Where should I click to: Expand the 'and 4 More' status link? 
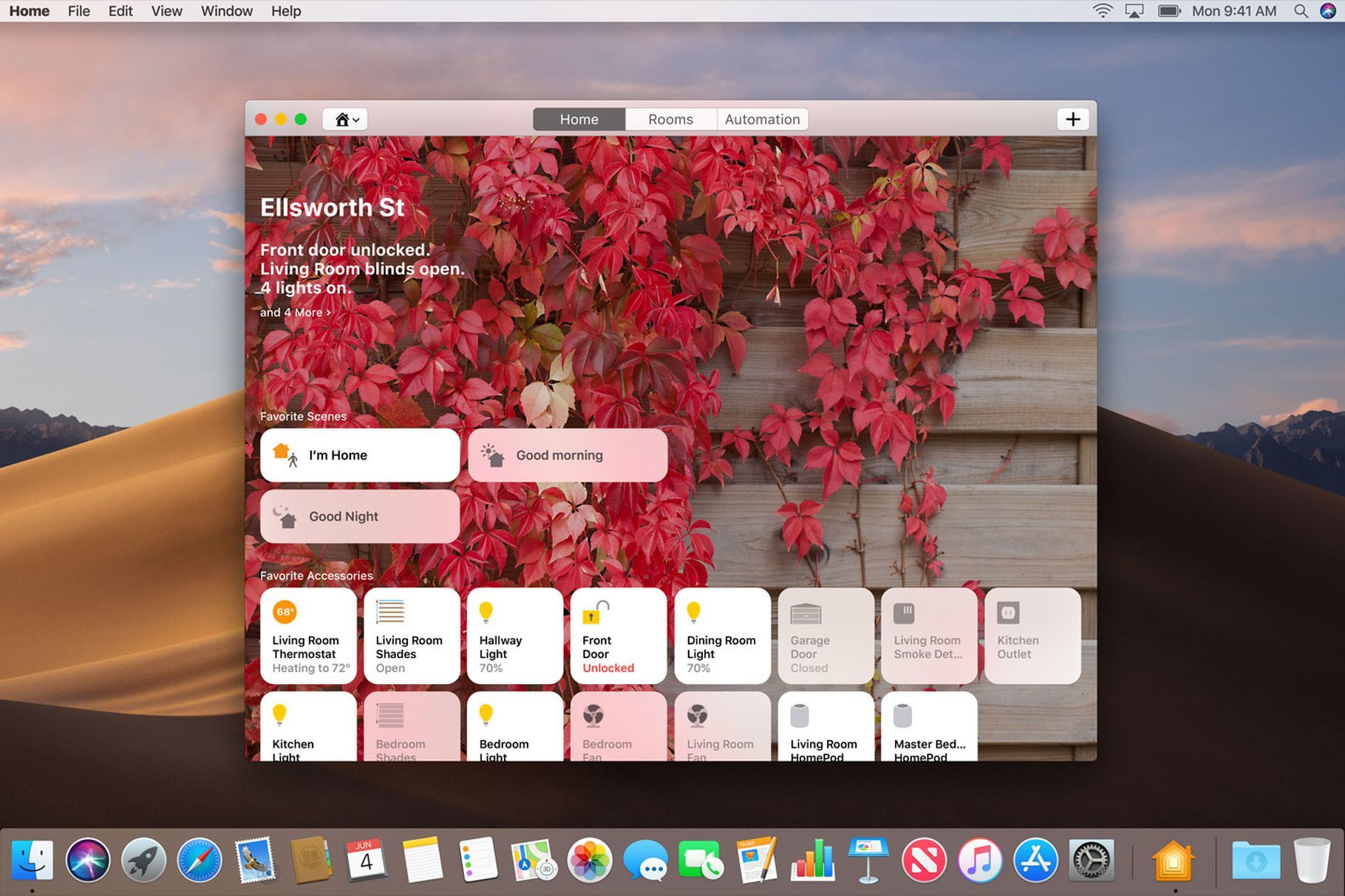coord(295,312)
